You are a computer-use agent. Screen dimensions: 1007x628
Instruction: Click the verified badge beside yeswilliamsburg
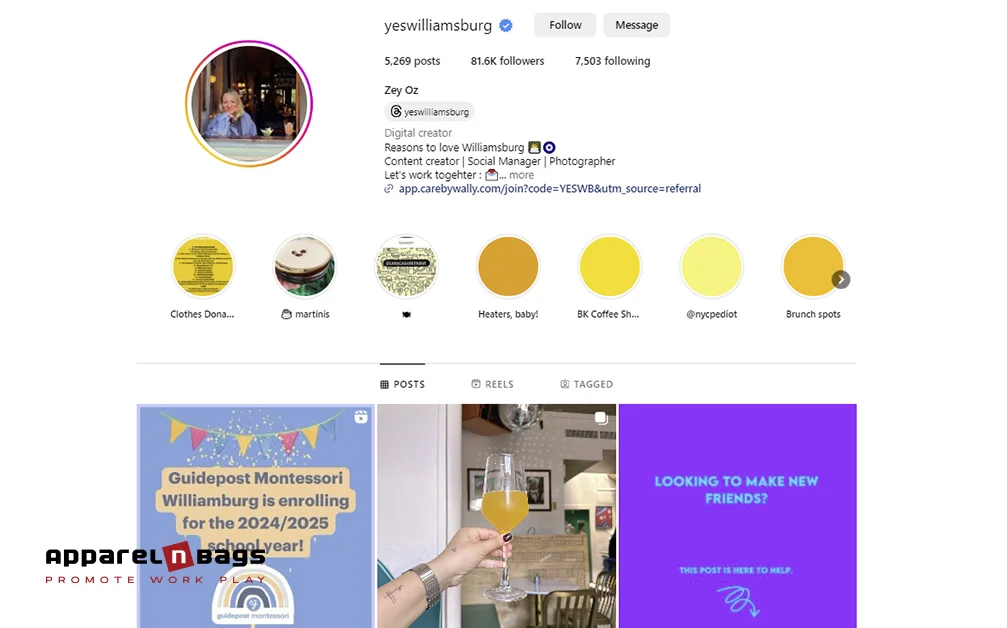point(506,26)
